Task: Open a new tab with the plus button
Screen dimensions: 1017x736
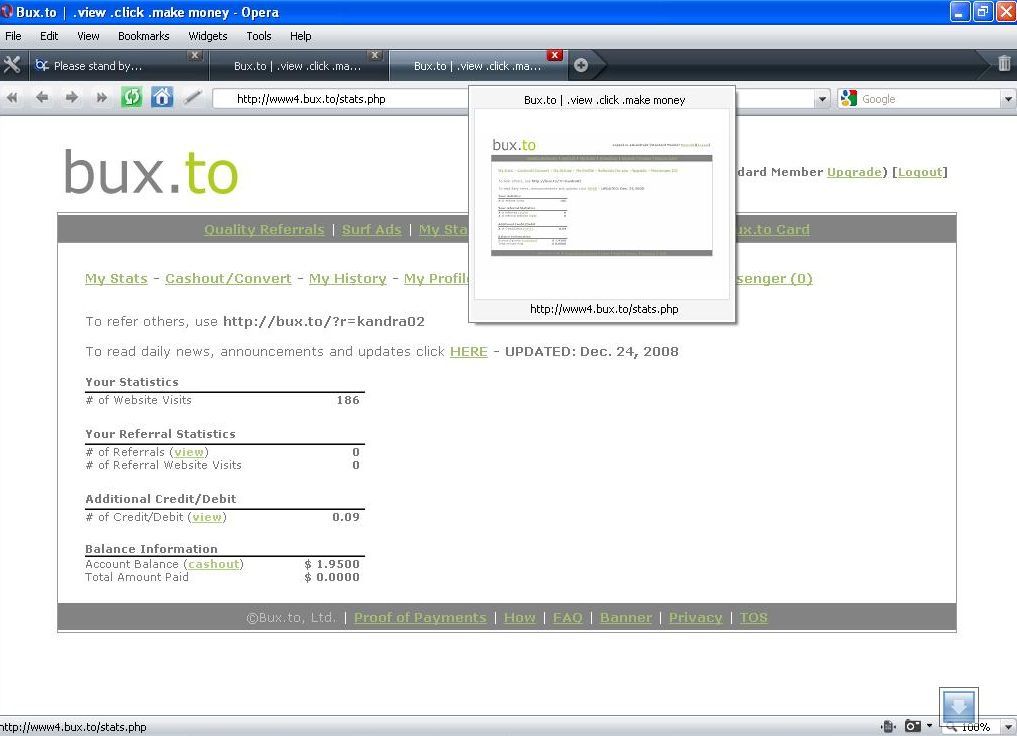Action: (581, 65)
